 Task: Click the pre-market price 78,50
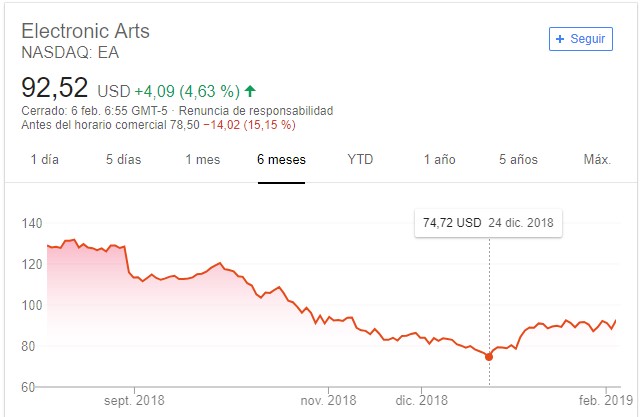[x=184, y=125]
